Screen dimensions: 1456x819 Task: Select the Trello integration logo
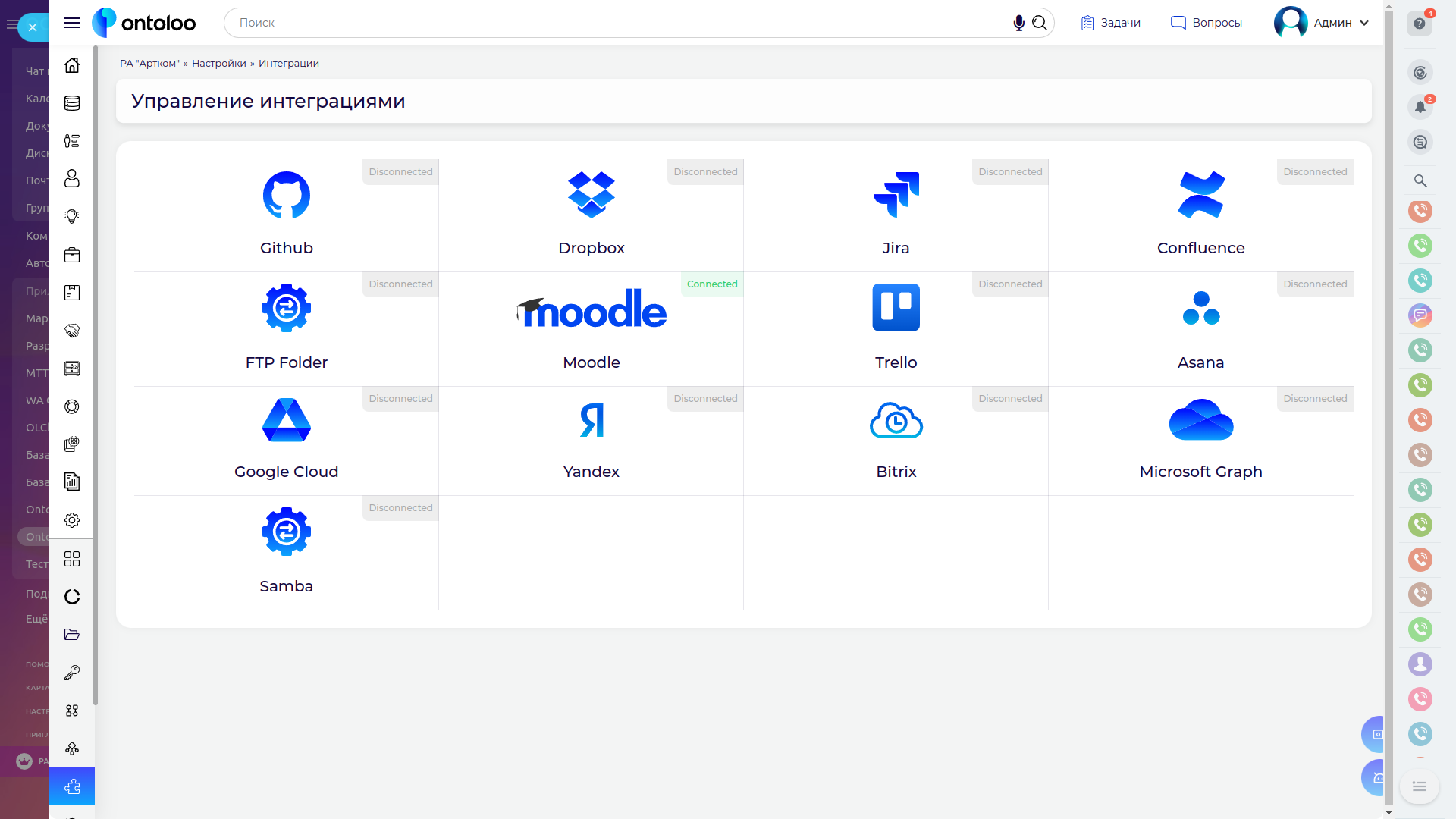click(x=896, y=307)
